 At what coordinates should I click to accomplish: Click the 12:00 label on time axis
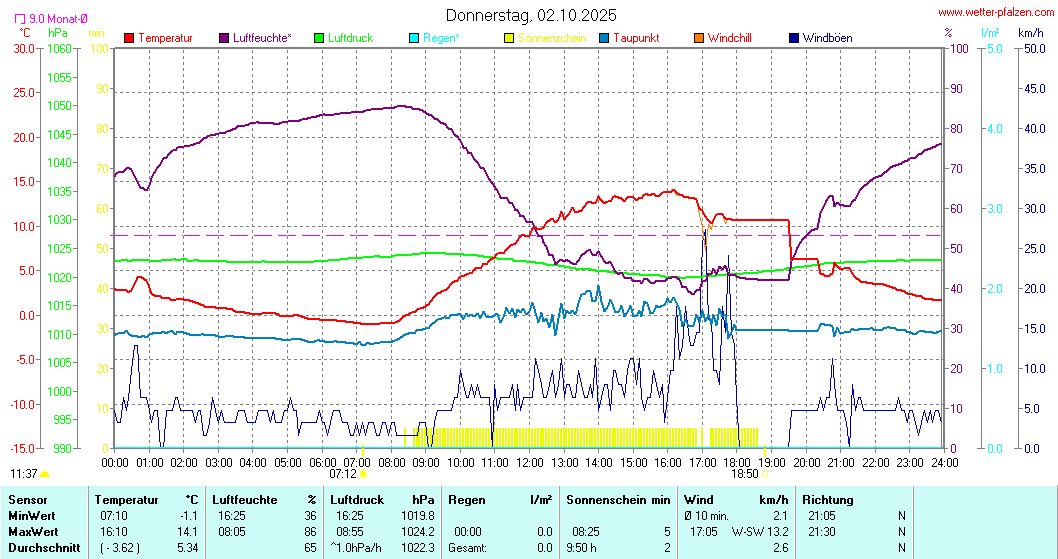point(529,462)
